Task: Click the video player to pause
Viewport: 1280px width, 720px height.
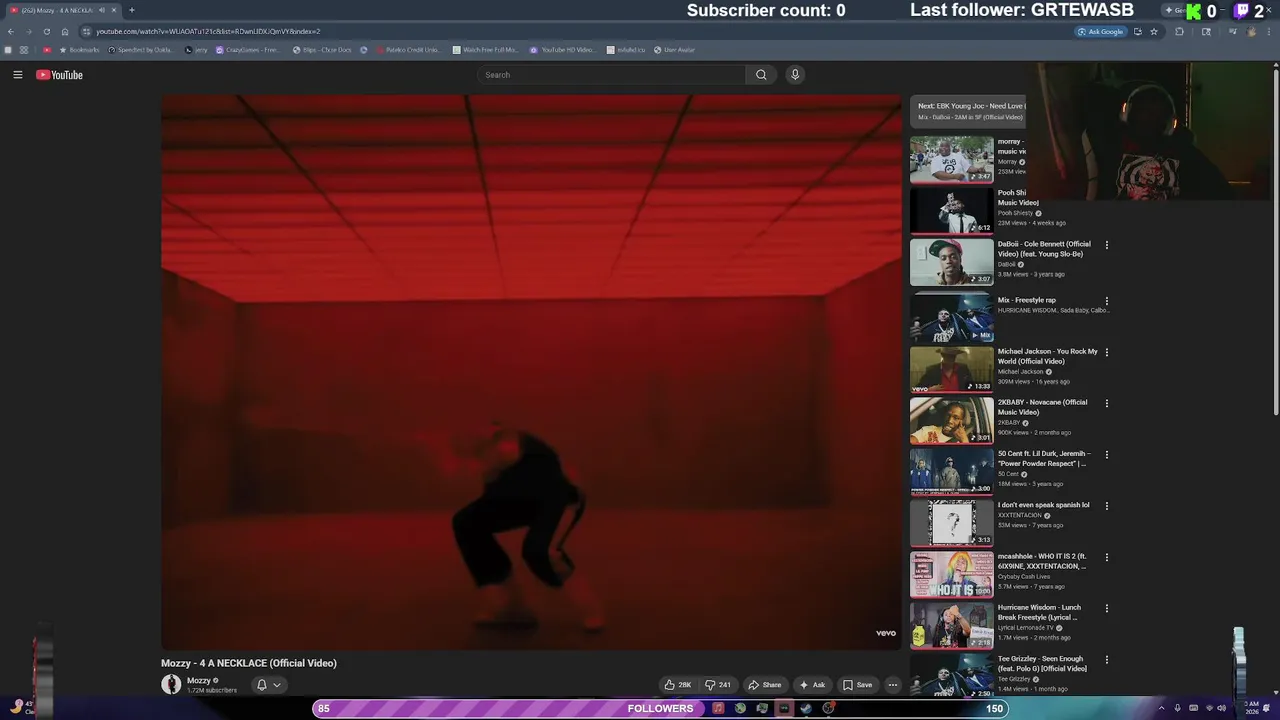Action: [x=531, y=372]
